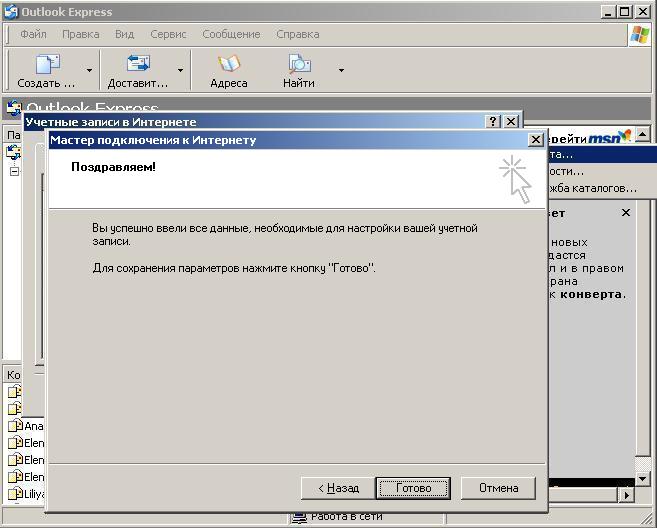Click the жба каталогов... menu entry
The height and width of the screenshot is (528, 657).
pos(592,188)
